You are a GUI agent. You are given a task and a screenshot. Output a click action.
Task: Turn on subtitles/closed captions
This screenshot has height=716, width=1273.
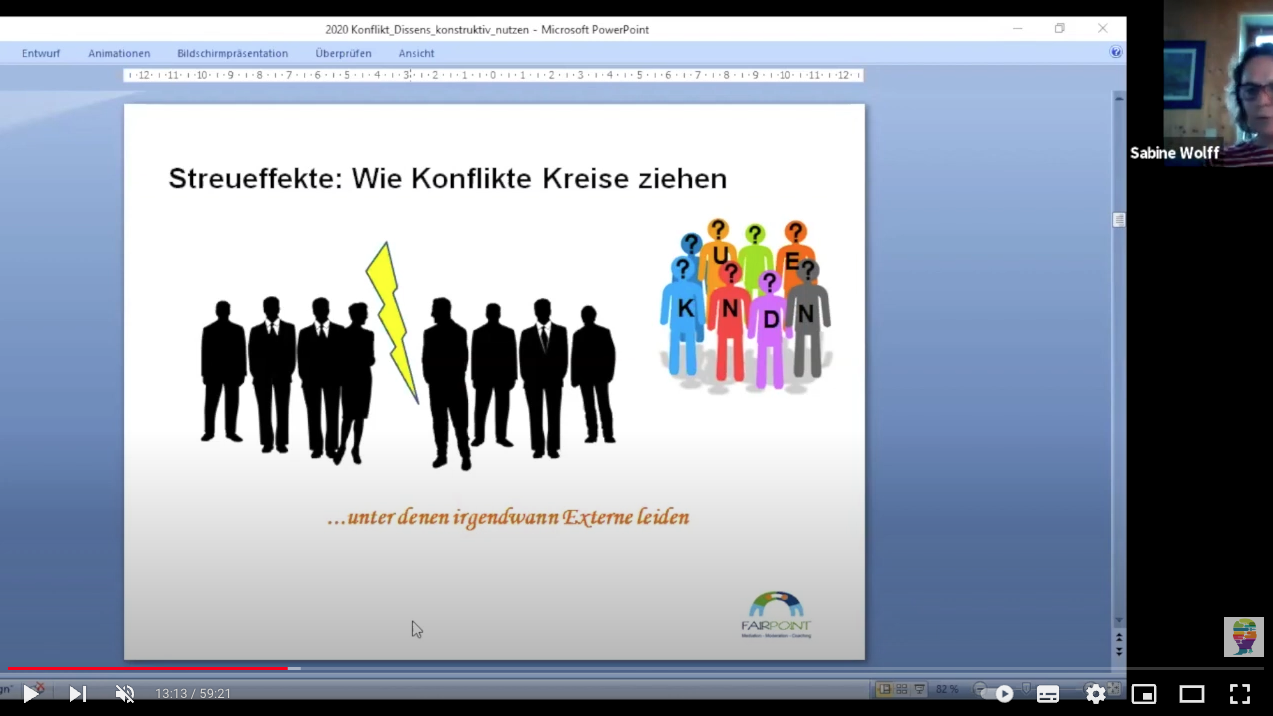click(1048, 694)
